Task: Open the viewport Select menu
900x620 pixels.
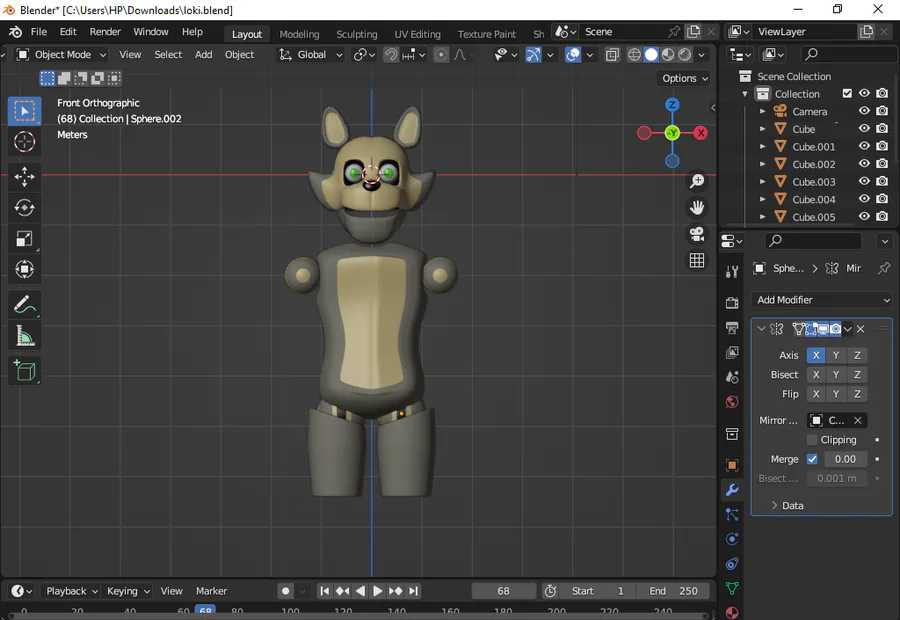Action: pyautogui.click(x=168, y=55)
